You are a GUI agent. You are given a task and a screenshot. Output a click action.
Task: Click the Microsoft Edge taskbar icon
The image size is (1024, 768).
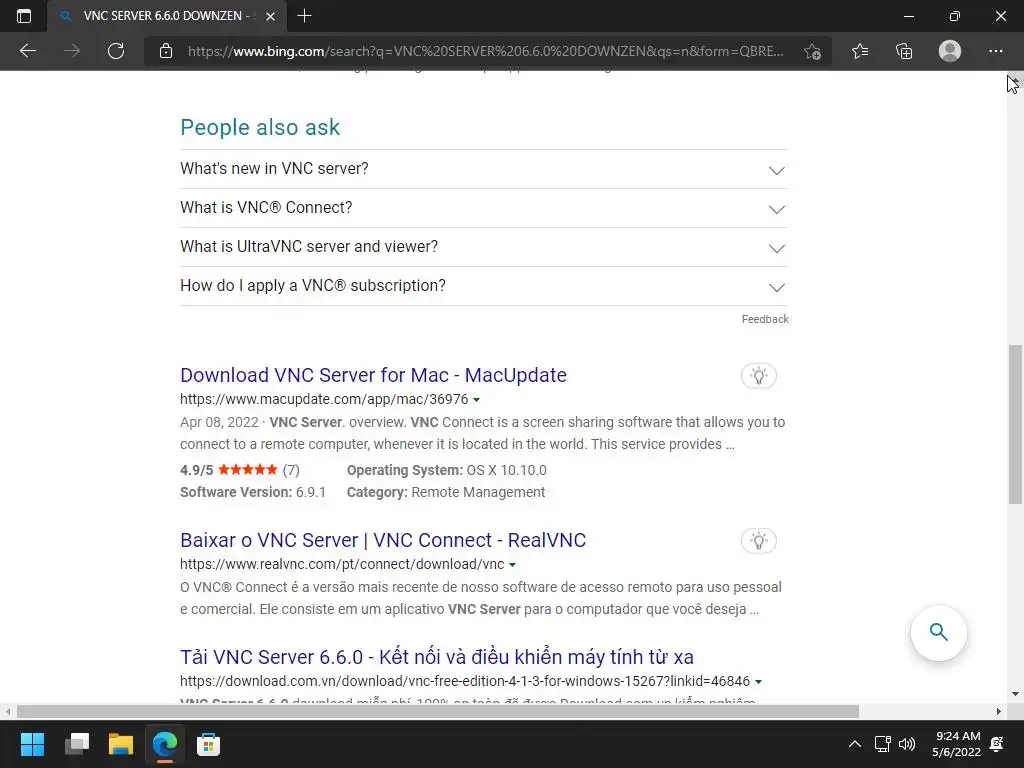(165, 744)
